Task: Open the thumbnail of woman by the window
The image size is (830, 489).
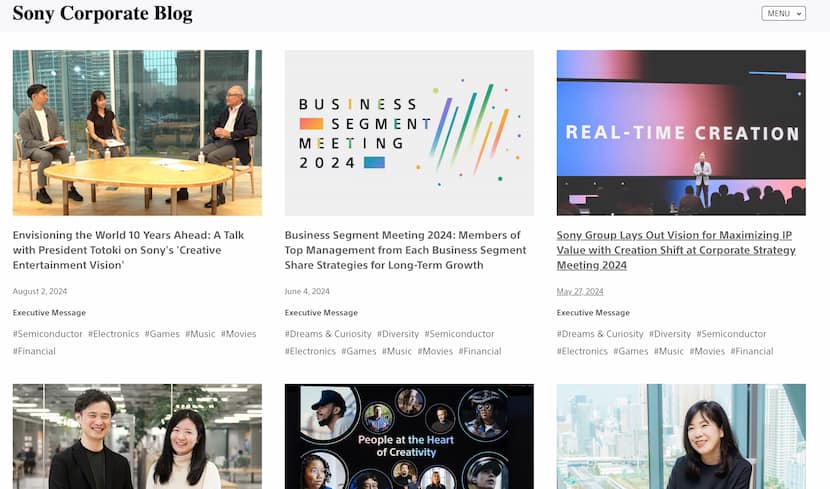Action: 681,437
